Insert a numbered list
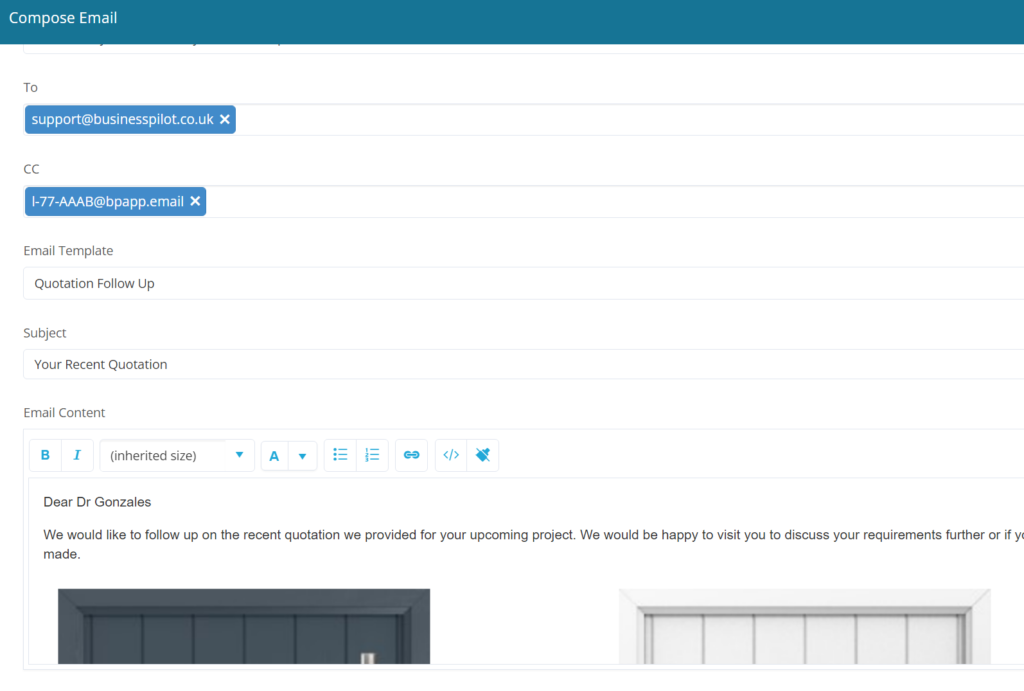Screen dimensions: 1024x691 [372, 455]
